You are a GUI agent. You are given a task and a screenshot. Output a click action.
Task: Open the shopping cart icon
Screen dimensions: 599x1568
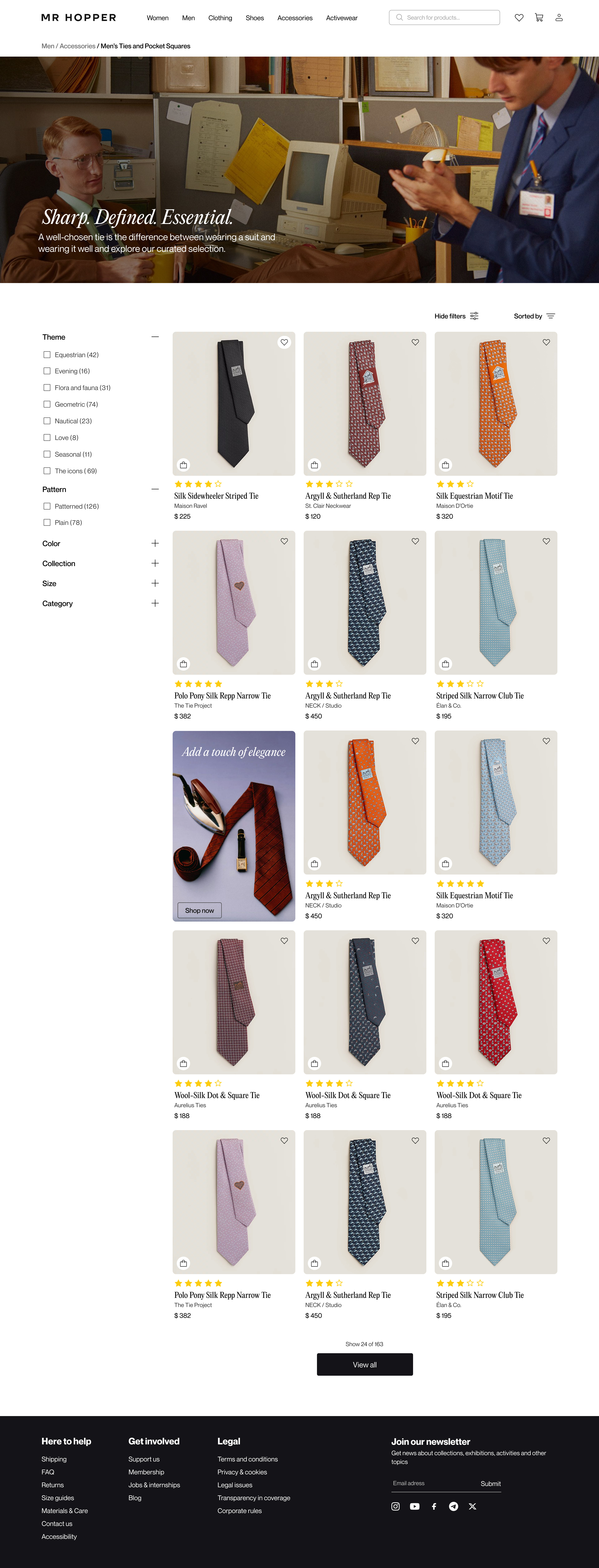point(539,18)
